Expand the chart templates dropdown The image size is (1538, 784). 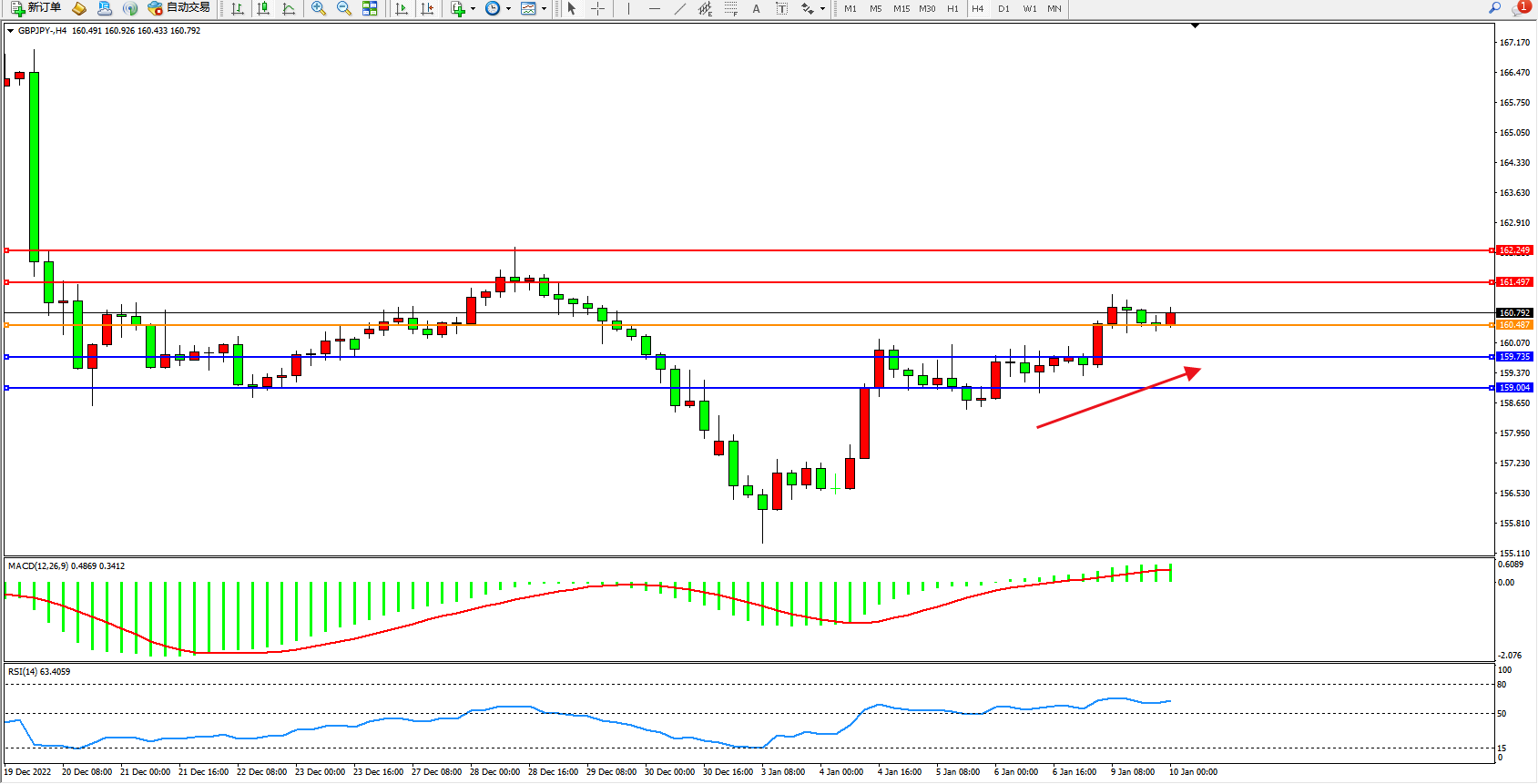point(544,9)
